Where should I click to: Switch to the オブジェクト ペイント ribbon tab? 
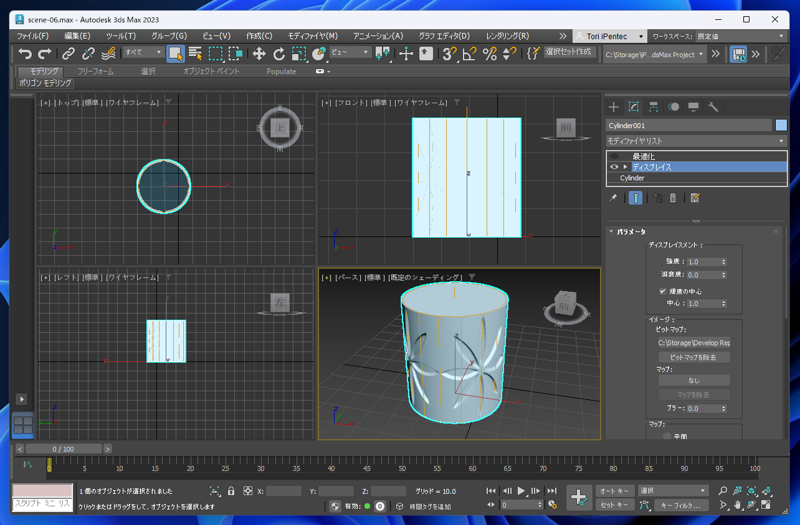pos(211,71)
